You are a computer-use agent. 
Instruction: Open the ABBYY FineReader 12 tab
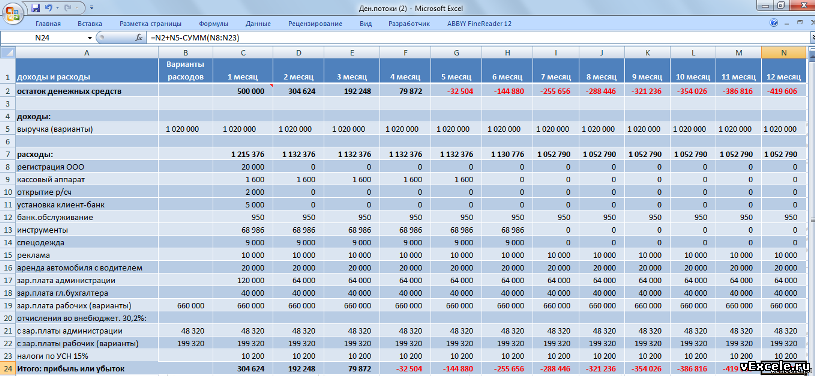pyautogui.click(x=479, y=23)
